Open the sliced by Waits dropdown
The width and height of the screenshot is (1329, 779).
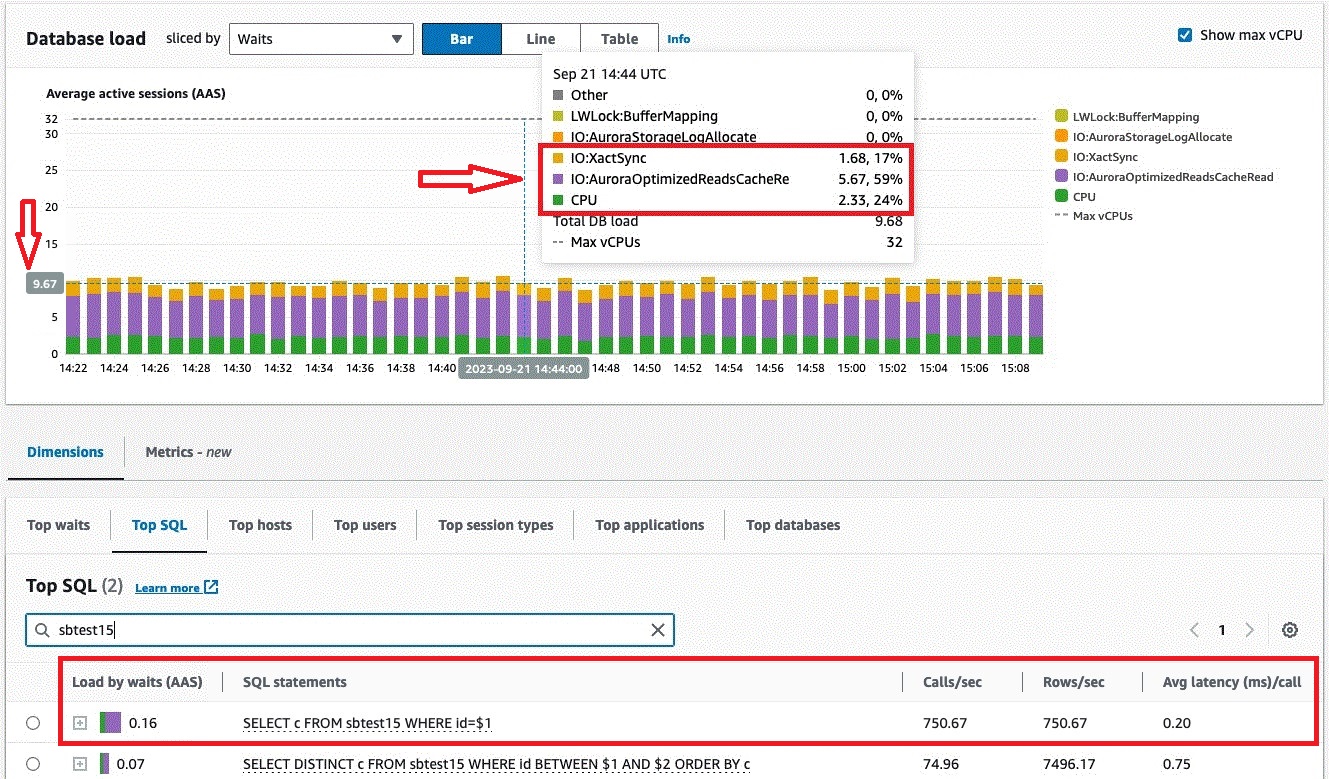(321, 39)
